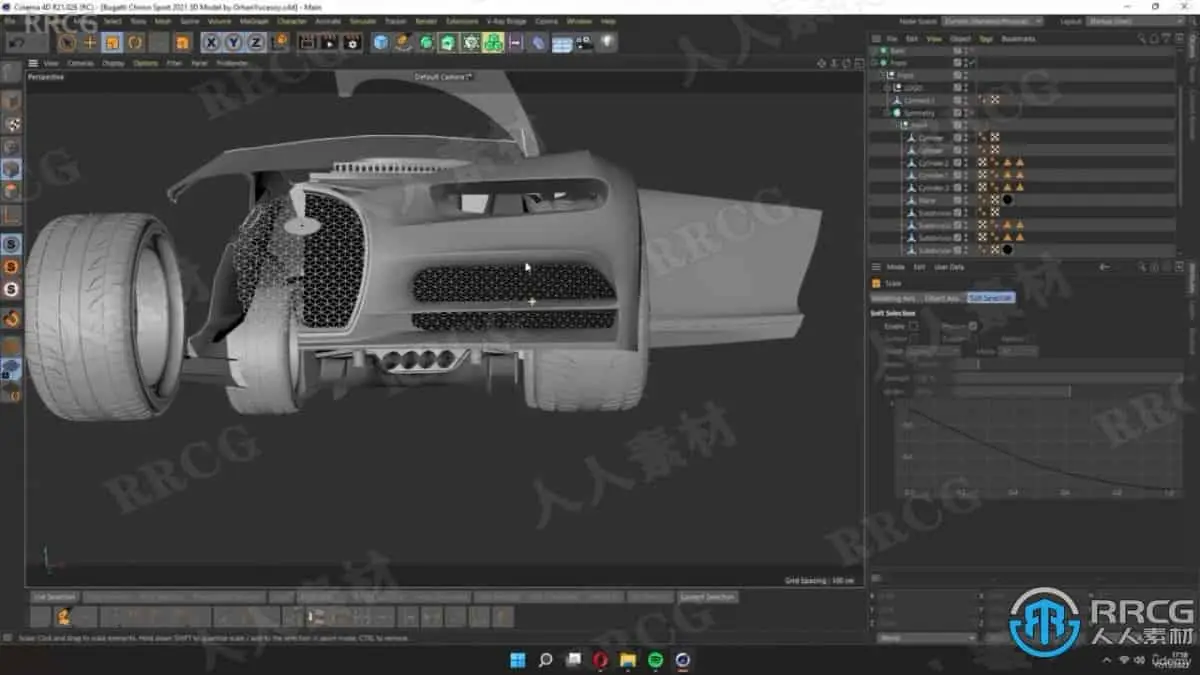
Task: Toggle the X axis lock
Action: pos(211,42)
